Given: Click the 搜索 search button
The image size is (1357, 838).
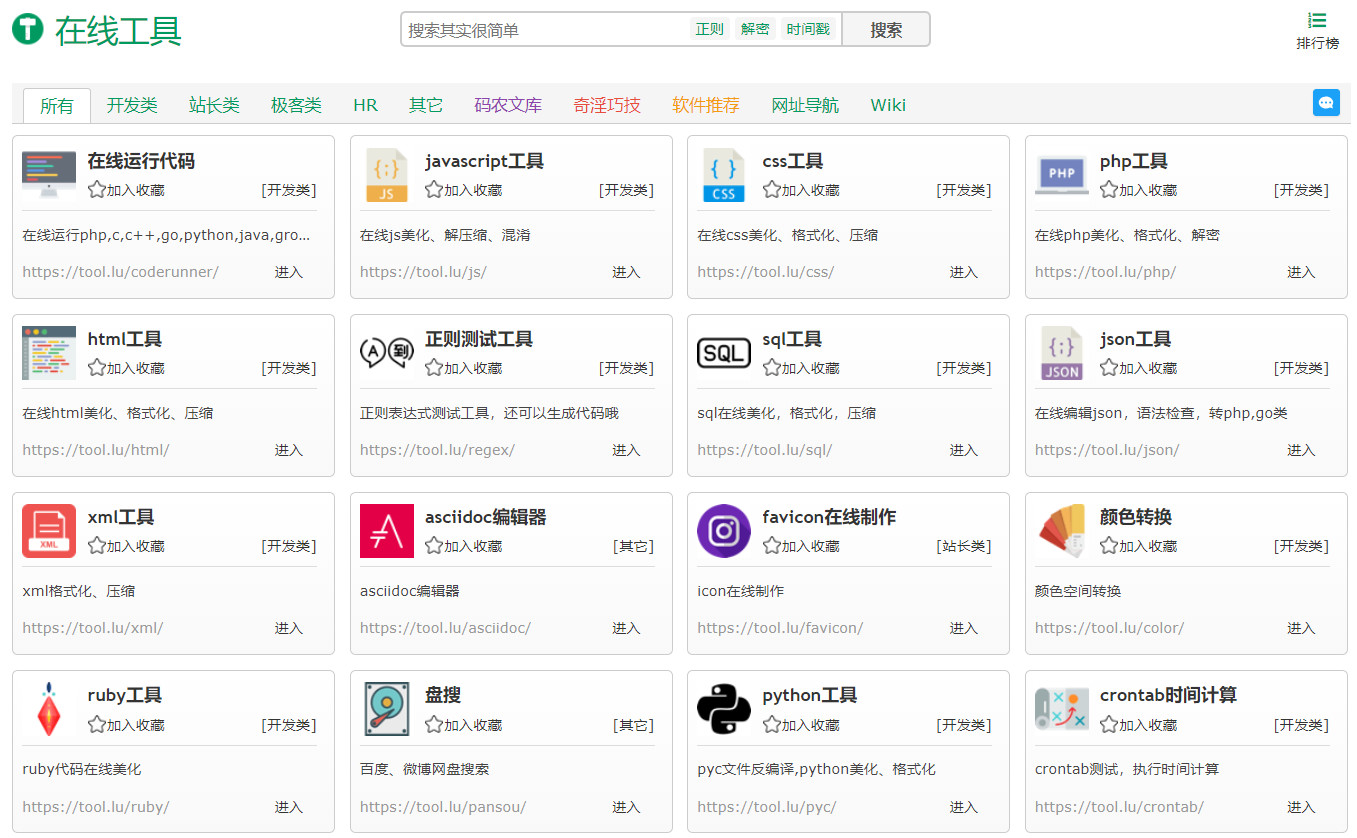Looking at the screenshot, I should (886, 29).
